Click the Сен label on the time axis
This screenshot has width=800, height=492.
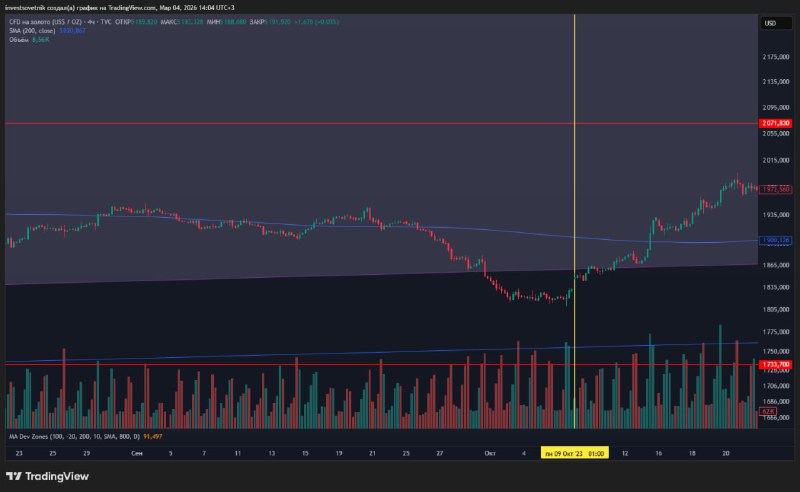point(136,453)
